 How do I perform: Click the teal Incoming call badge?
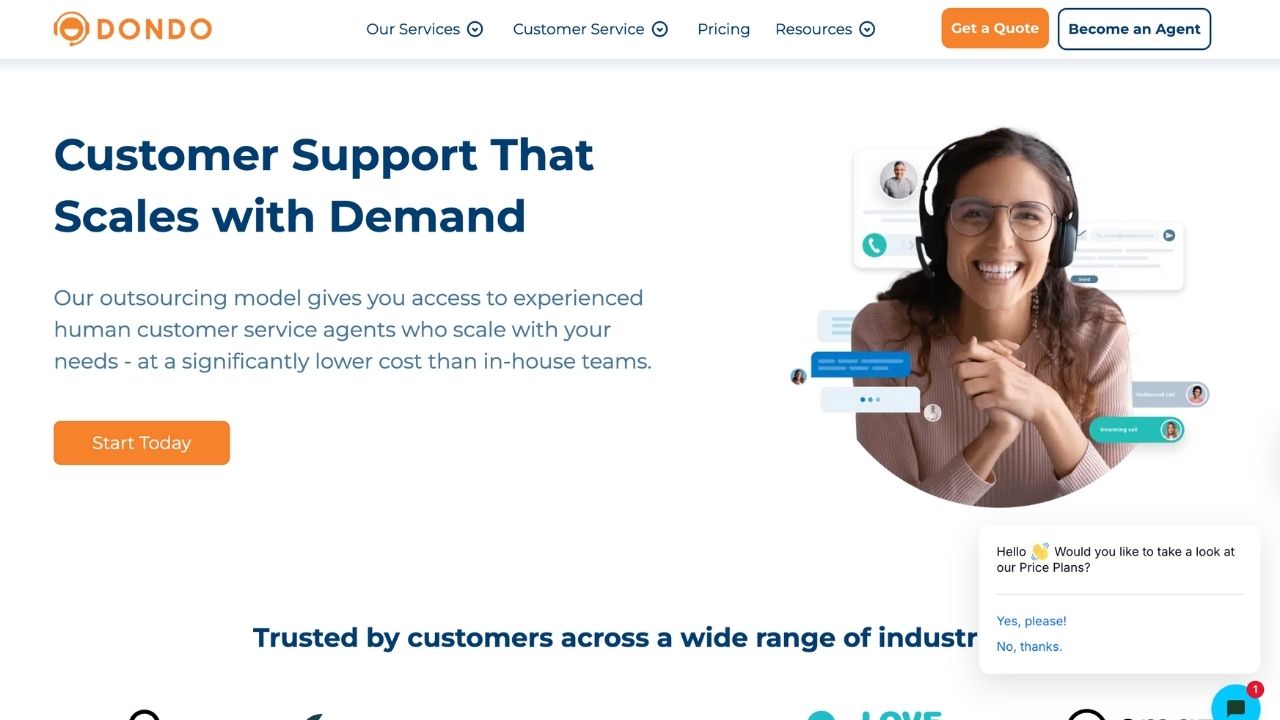pyautogui.click(x=1137, y=430)
